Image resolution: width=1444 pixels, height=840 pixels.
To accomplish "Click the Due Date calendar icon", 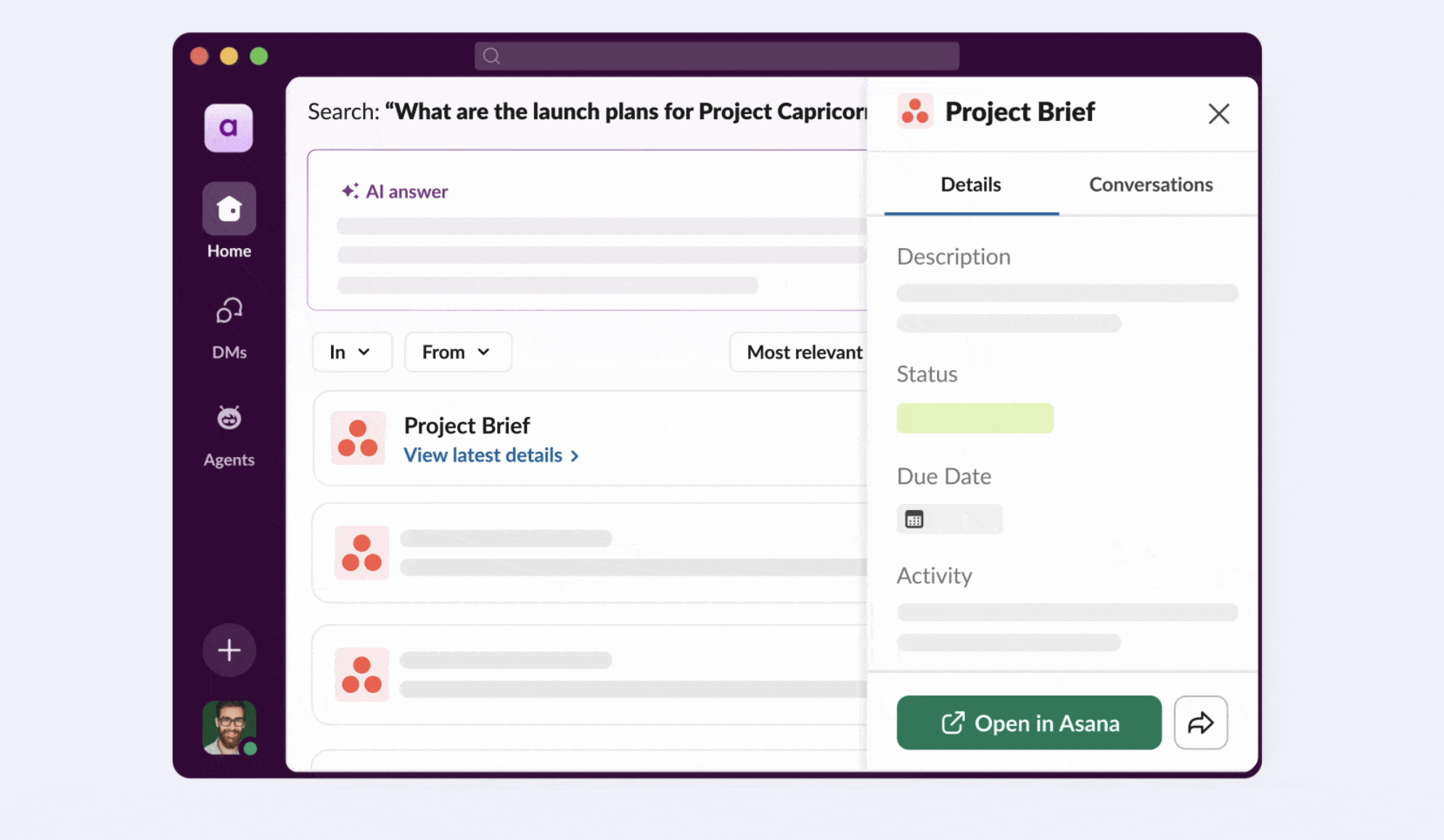I will click(x=914, y=519).
